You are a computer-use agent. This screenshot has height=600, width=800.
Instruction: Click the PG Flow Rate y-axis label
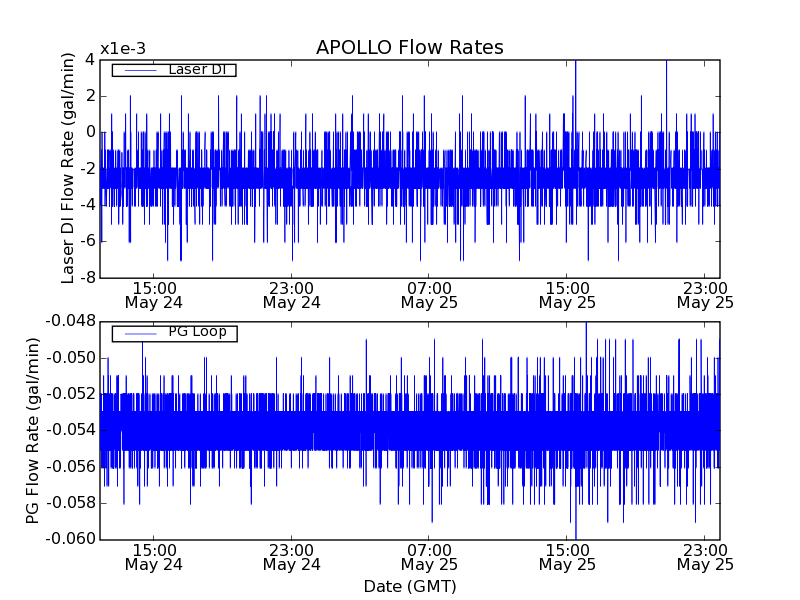(33, 430)
